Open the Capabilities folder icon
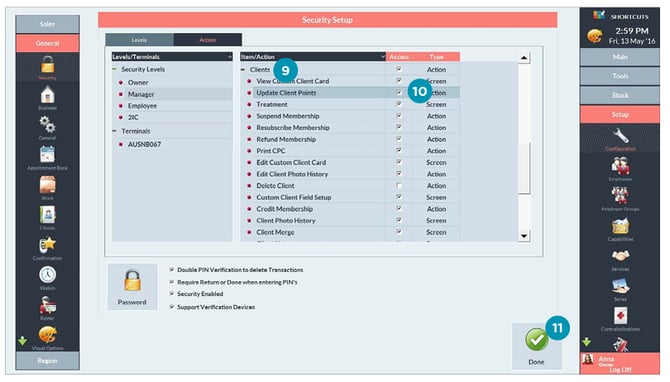The width and height of the screenshot is (670, 382). click(620, 226)
